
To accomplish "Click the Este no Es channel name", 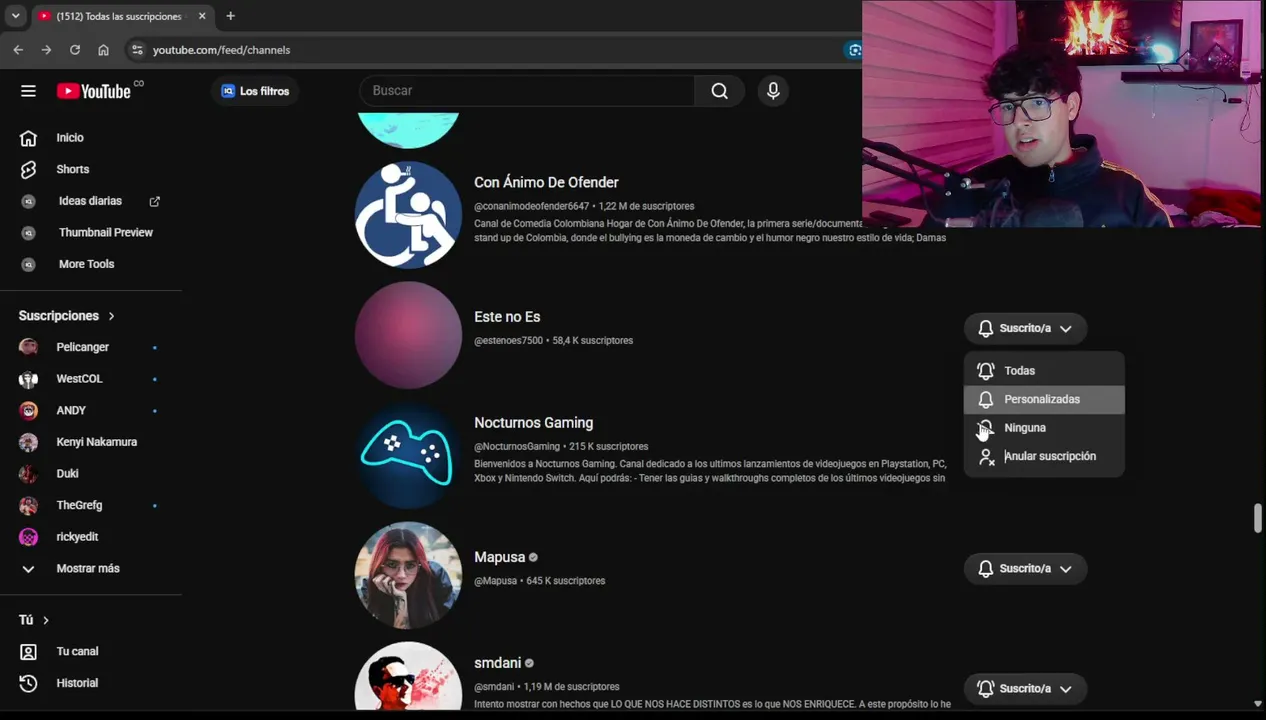I will pos(507,317).
